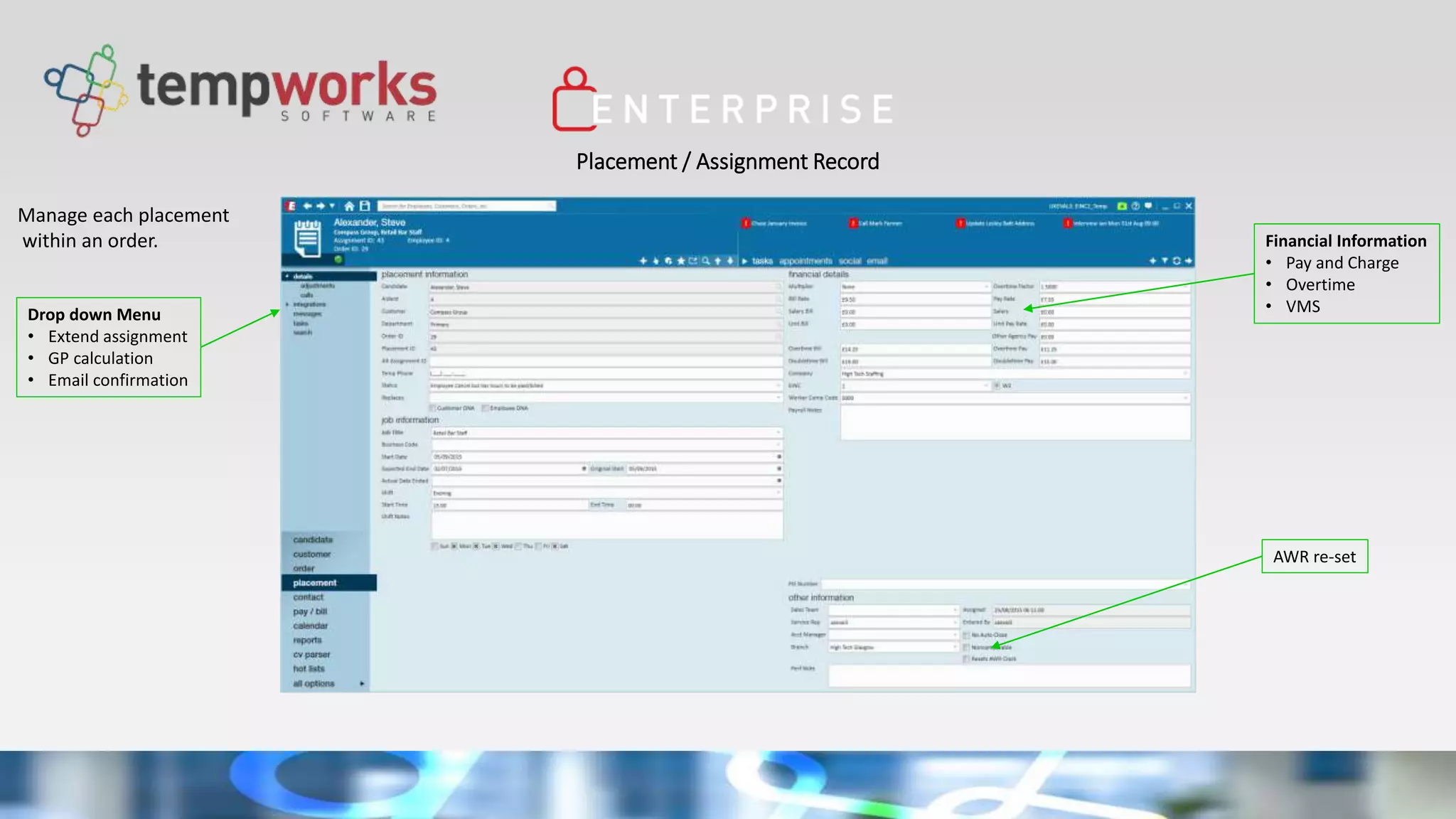Click the green status indicator dot
1456x819 pixels.
point(338,259)
